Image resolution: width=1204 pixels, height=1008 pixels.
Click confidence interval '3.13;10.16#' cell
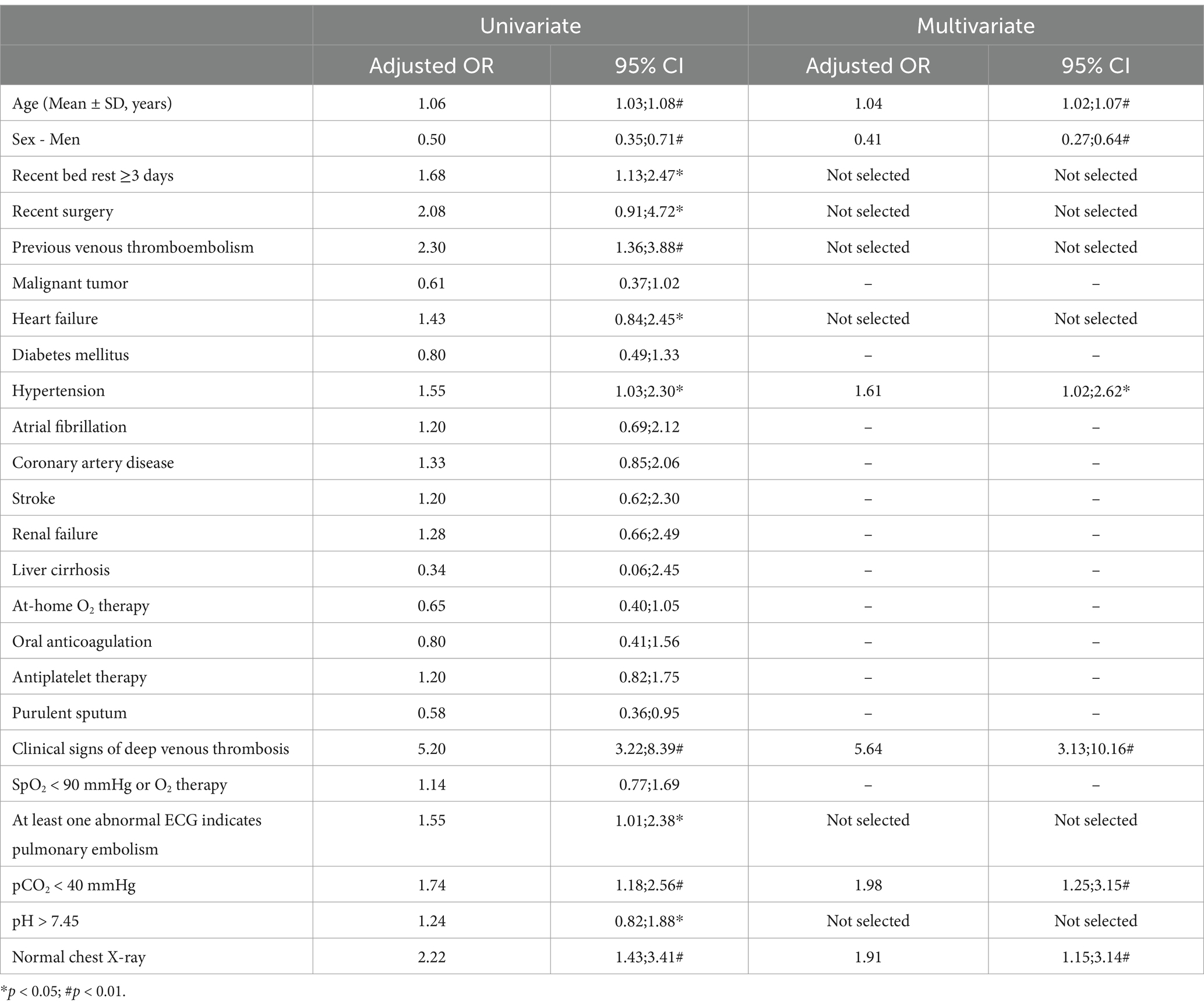(x=1095, y=749)
